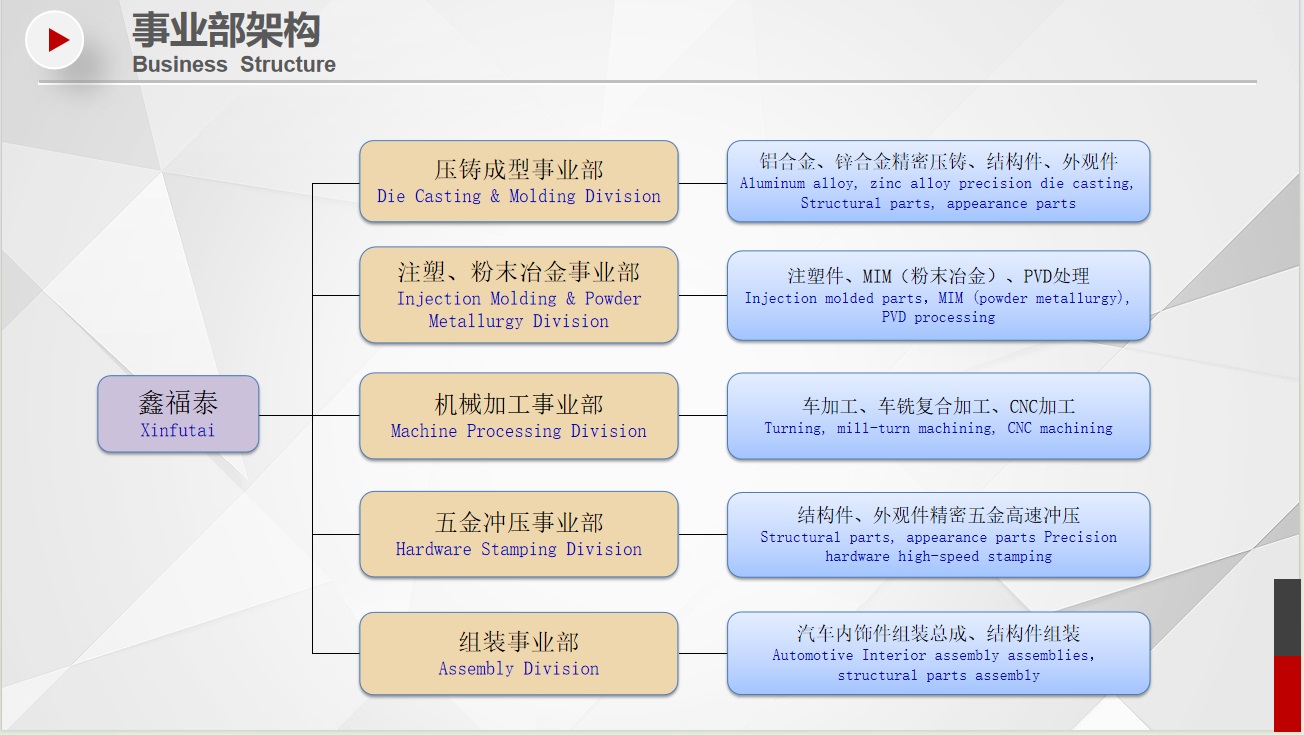Image resolution: width=1304 pixels, height=735 pixels.
Task: Select the 事业部架构 slide title
Action: click(x=226, y=30)
